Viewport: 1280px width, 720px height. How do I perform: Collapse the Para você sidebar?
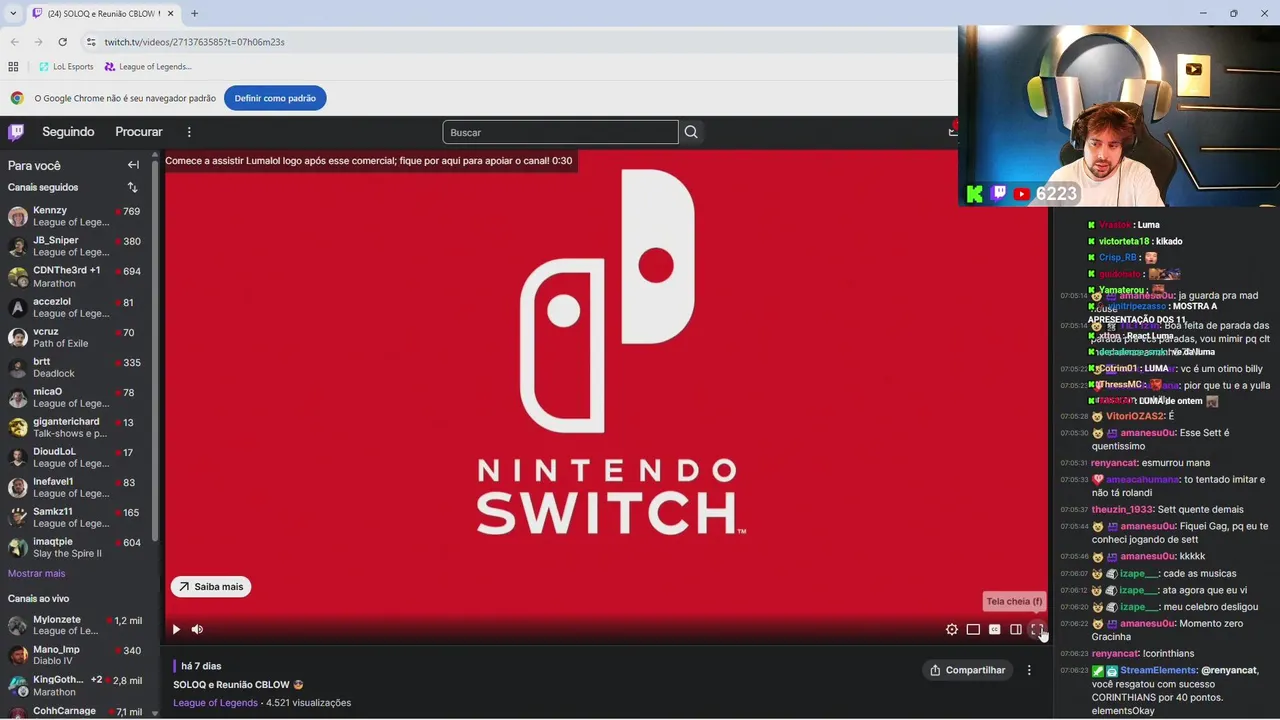point(133,165)
